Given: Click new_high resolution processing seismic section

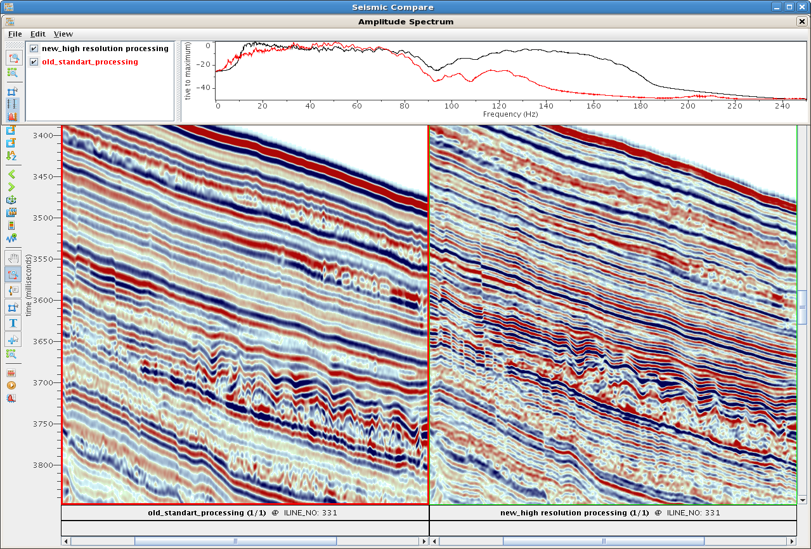Looking at the screenshot, I should click(613, 315).
